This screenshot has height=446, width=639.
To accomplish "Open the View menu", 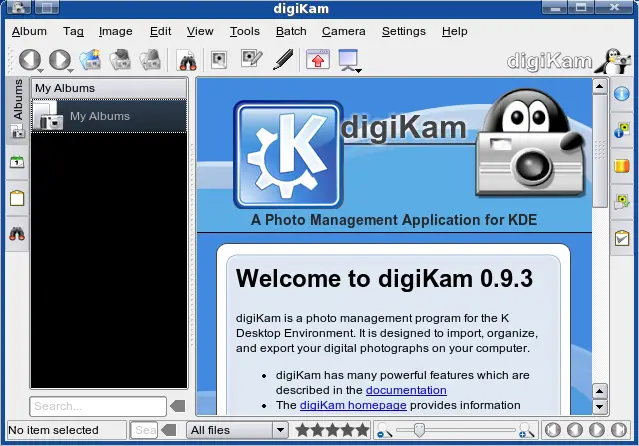I will [200, 31].
